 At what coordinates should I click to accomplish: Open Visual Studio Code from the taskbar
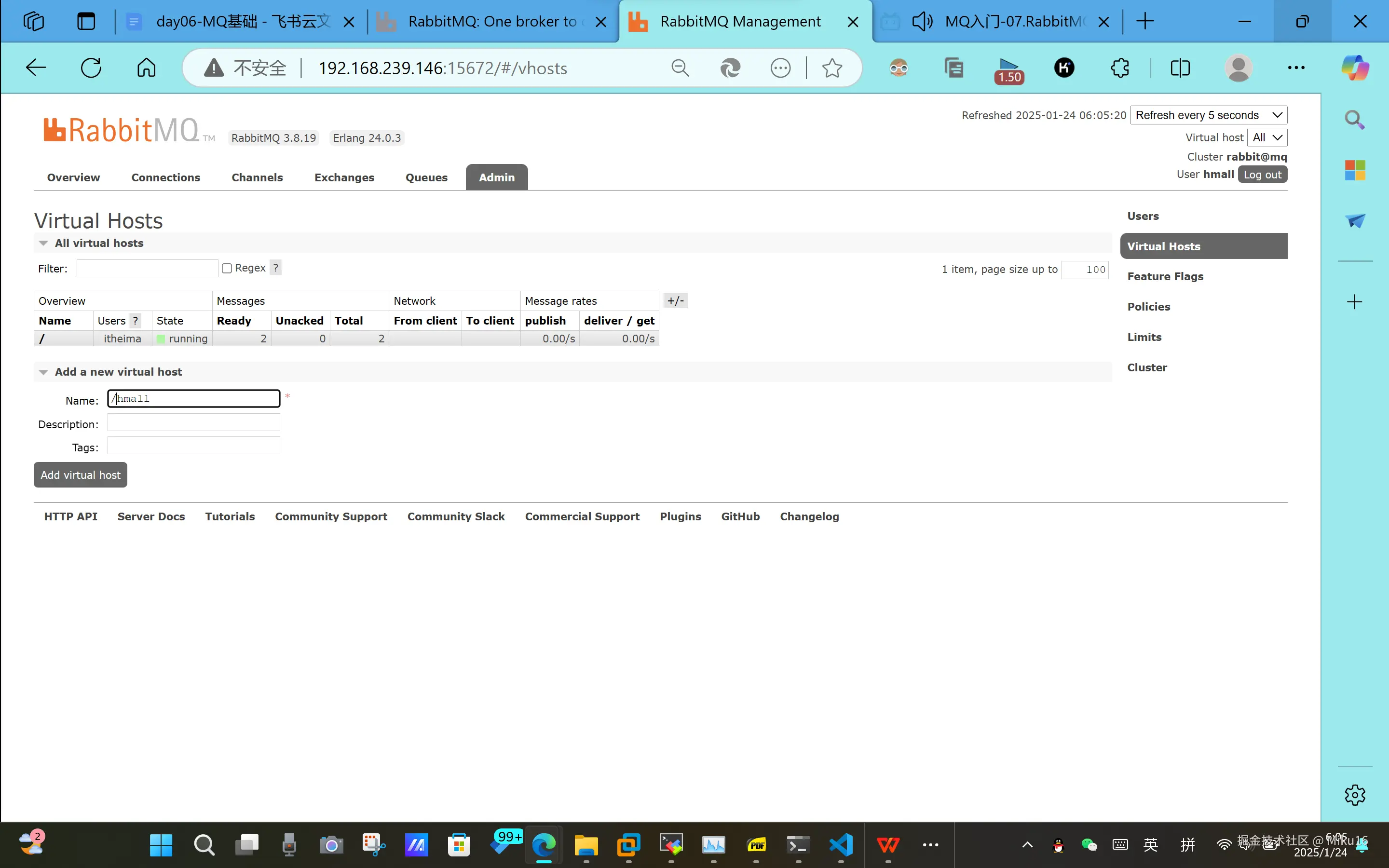pyautogui.click(x=841, y=844)
